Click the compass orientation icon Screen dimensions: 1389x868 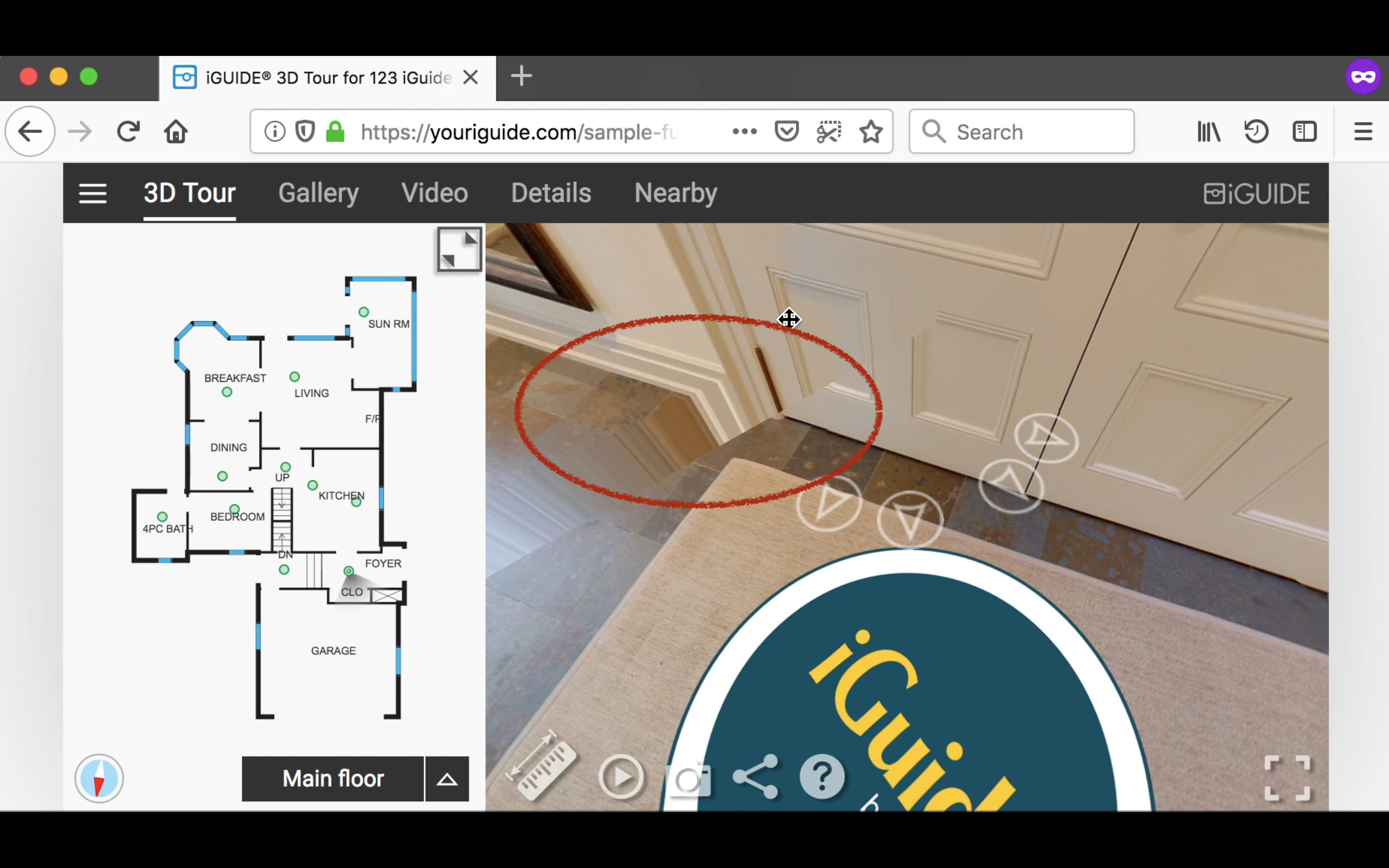(x=99, y=778)
